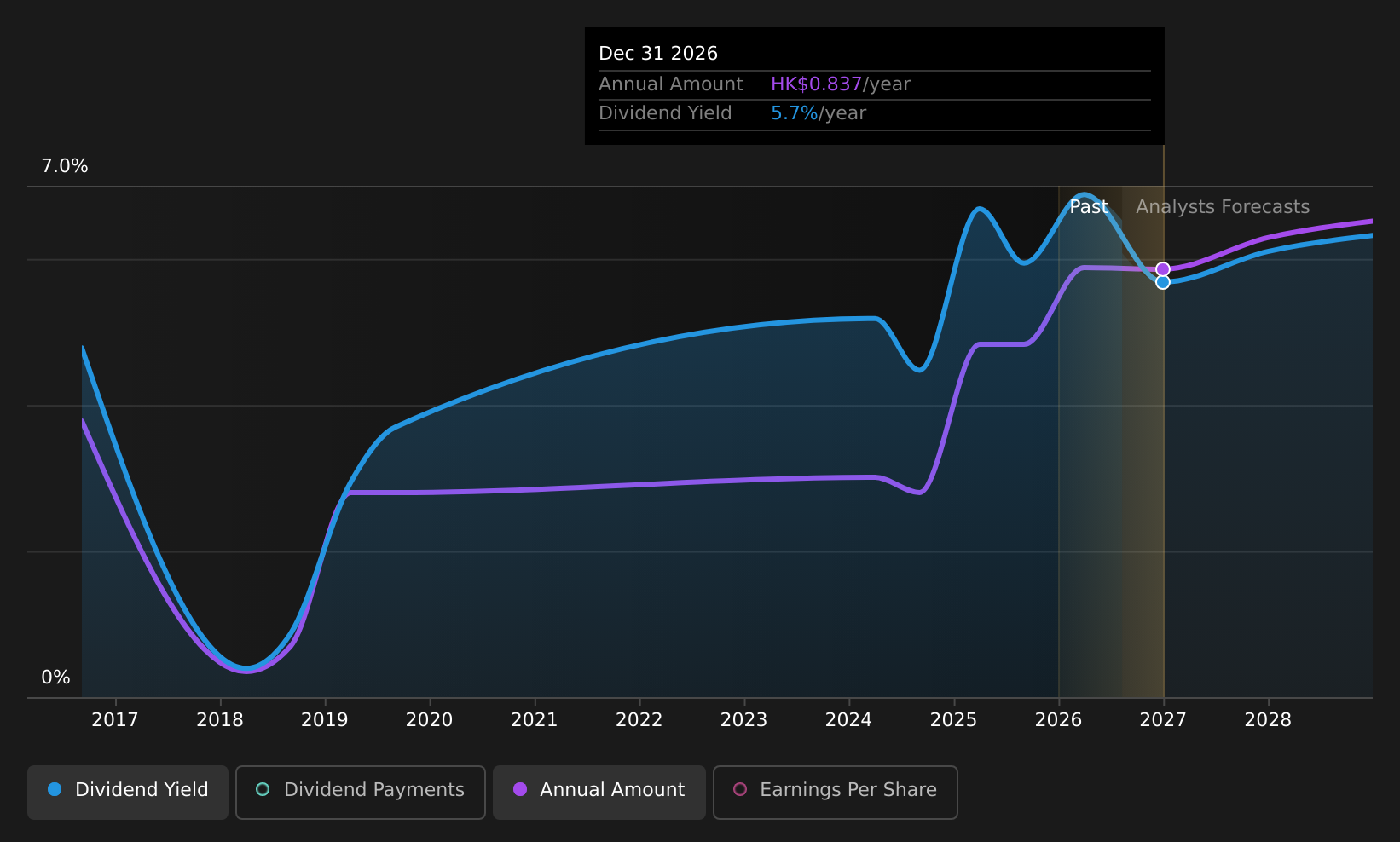Click the 7.0% y-axis label

coord(65,166)
